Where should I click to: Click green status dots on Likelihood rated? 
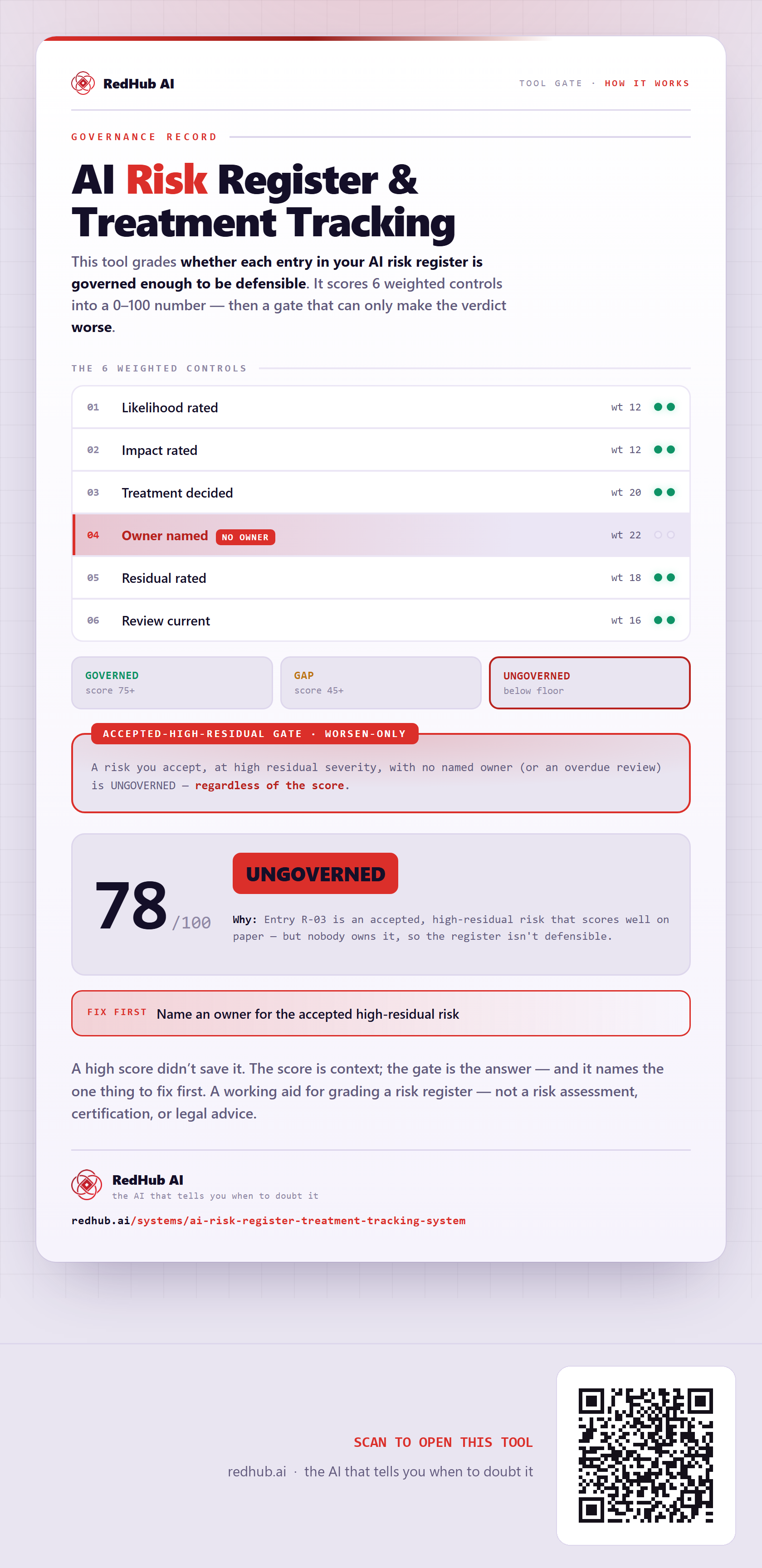(664, 407)
